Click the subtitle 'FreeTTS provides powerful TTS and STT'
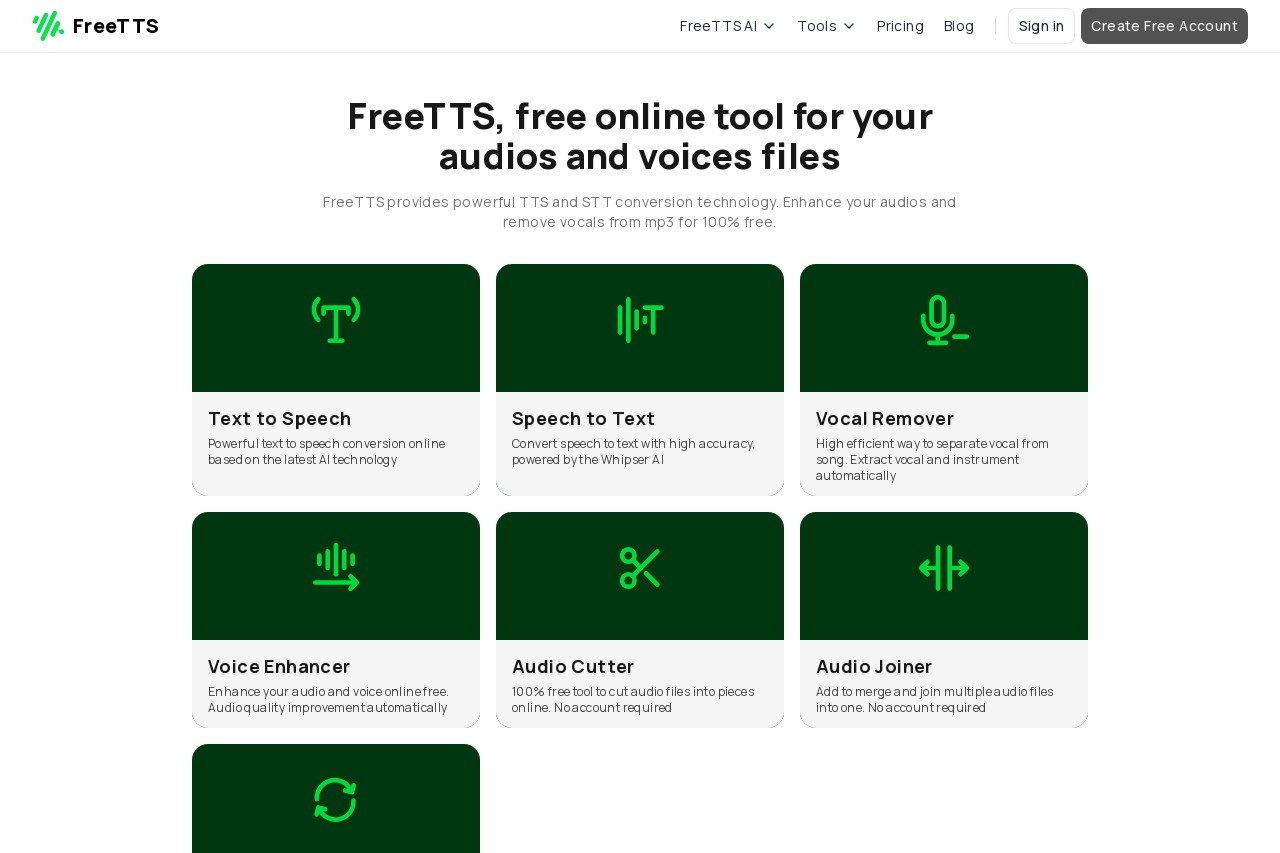The width and height of the screenshot is (1280, 853). pos(640,212)
